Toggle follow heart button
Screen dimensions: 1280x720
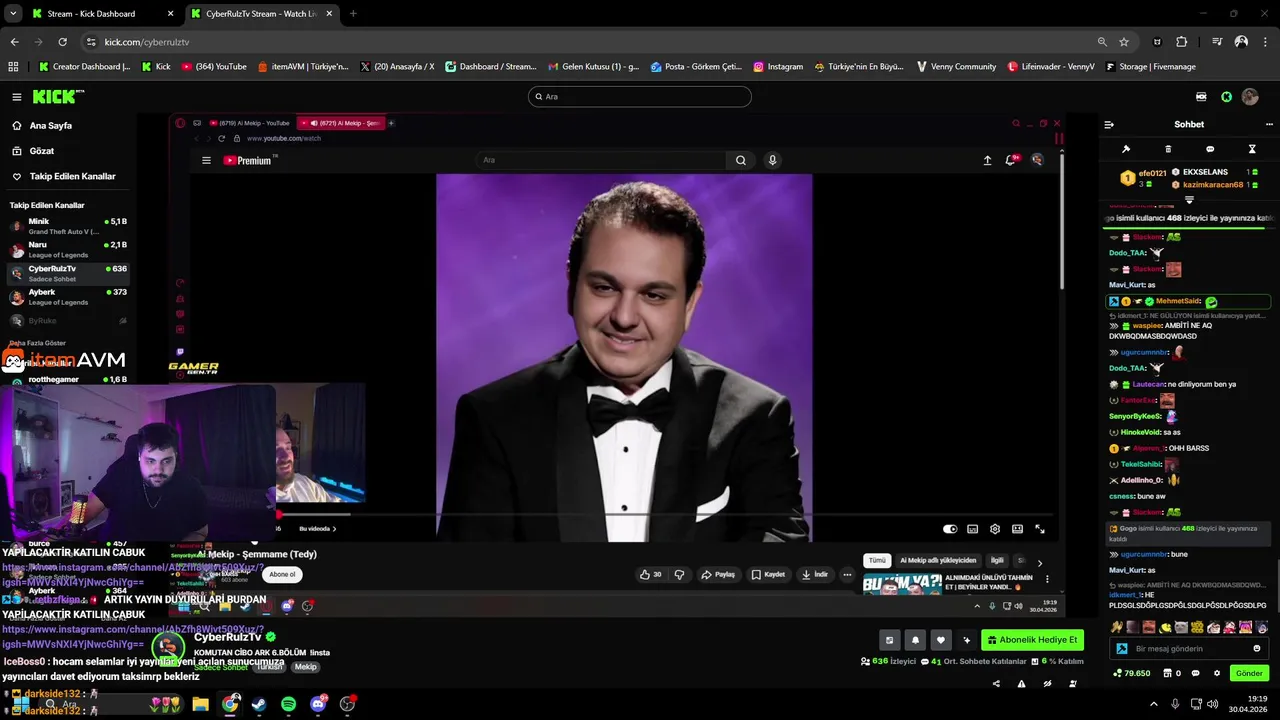point(940,640)
